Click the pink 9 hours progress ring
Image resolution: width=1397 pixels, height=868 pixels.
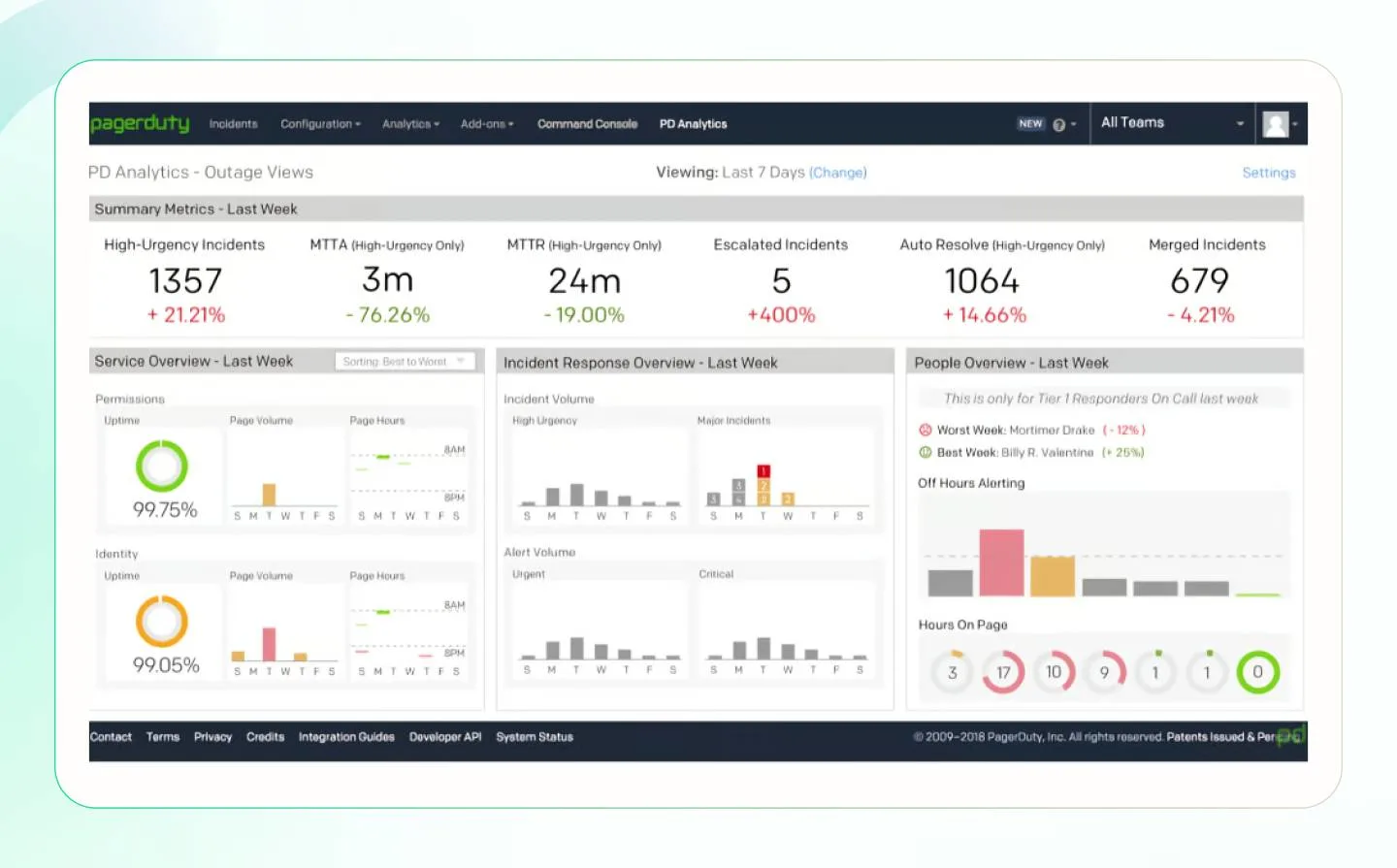click(1105, 671)
